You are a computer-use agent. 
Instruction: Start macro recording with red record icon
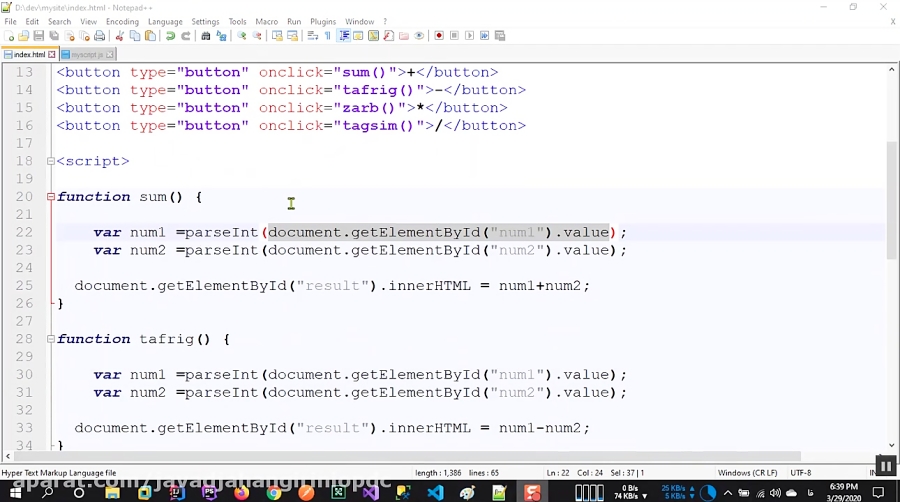tap(439, 36)
